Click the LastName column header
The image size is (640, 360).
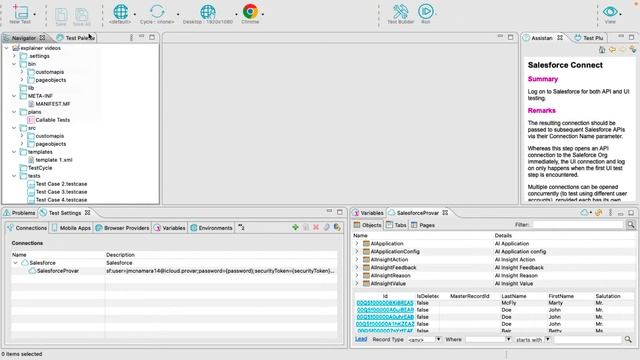tap(513, 296)
